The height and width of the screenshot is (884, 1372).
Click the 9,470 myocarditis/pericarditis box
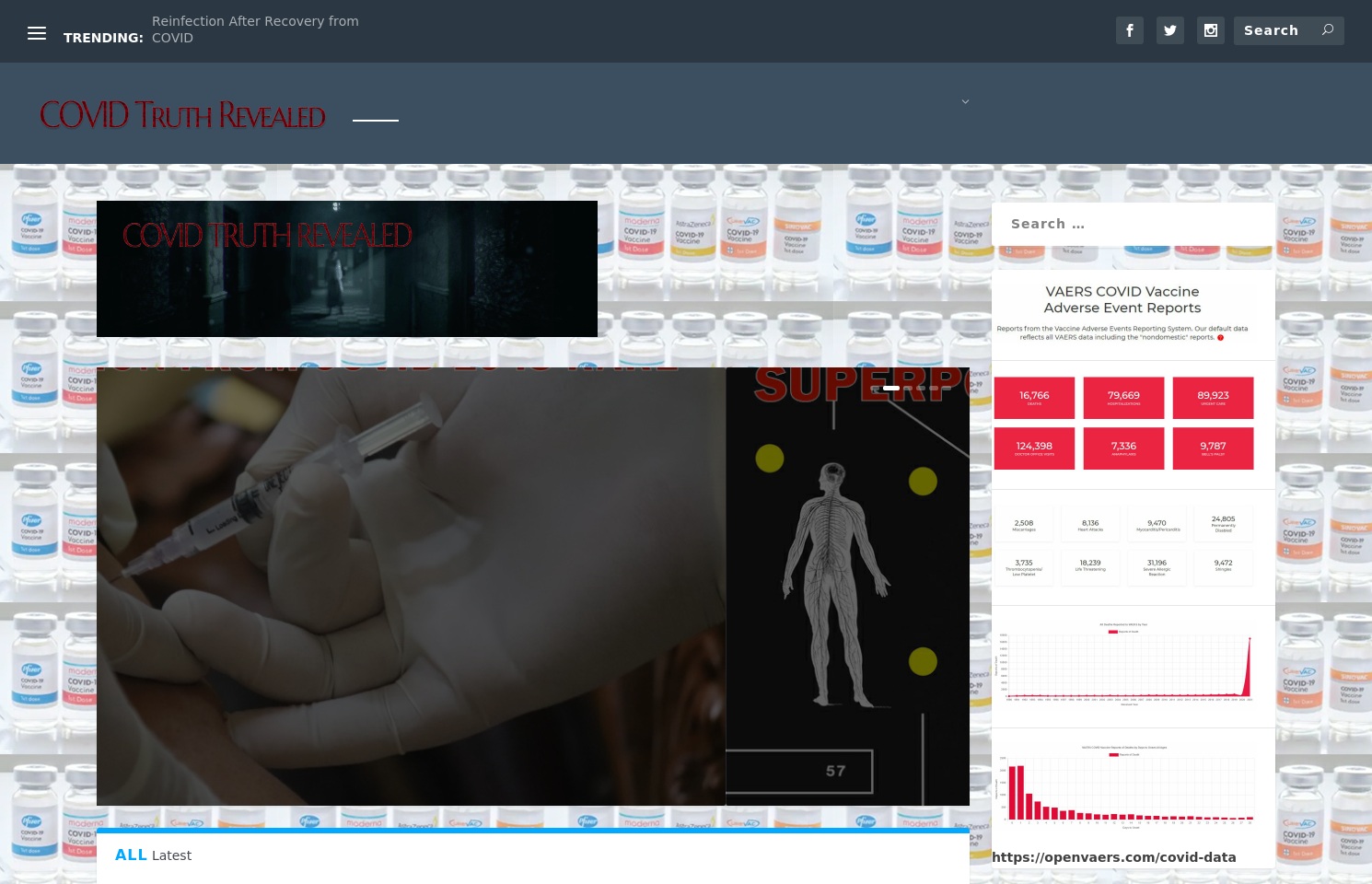[x=1157, y=525]
